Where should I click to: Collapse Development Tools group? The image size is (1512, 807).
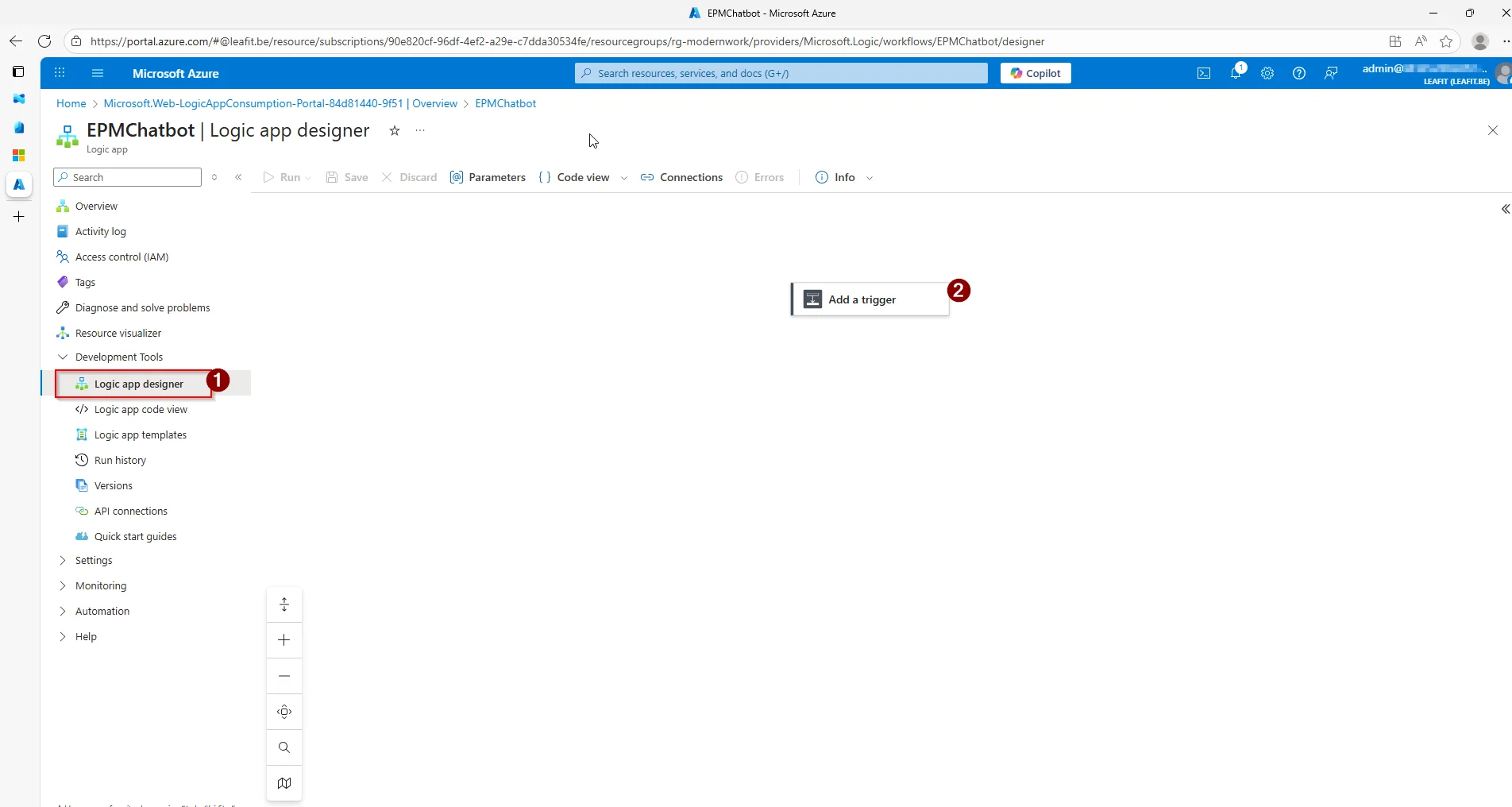point(118,357)
